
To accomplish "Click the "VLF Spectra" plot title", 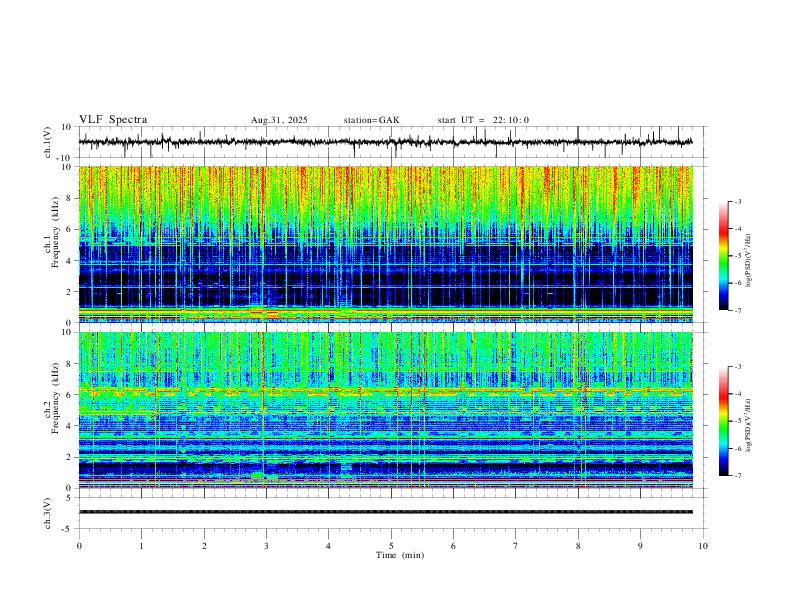I will [113, 120].
